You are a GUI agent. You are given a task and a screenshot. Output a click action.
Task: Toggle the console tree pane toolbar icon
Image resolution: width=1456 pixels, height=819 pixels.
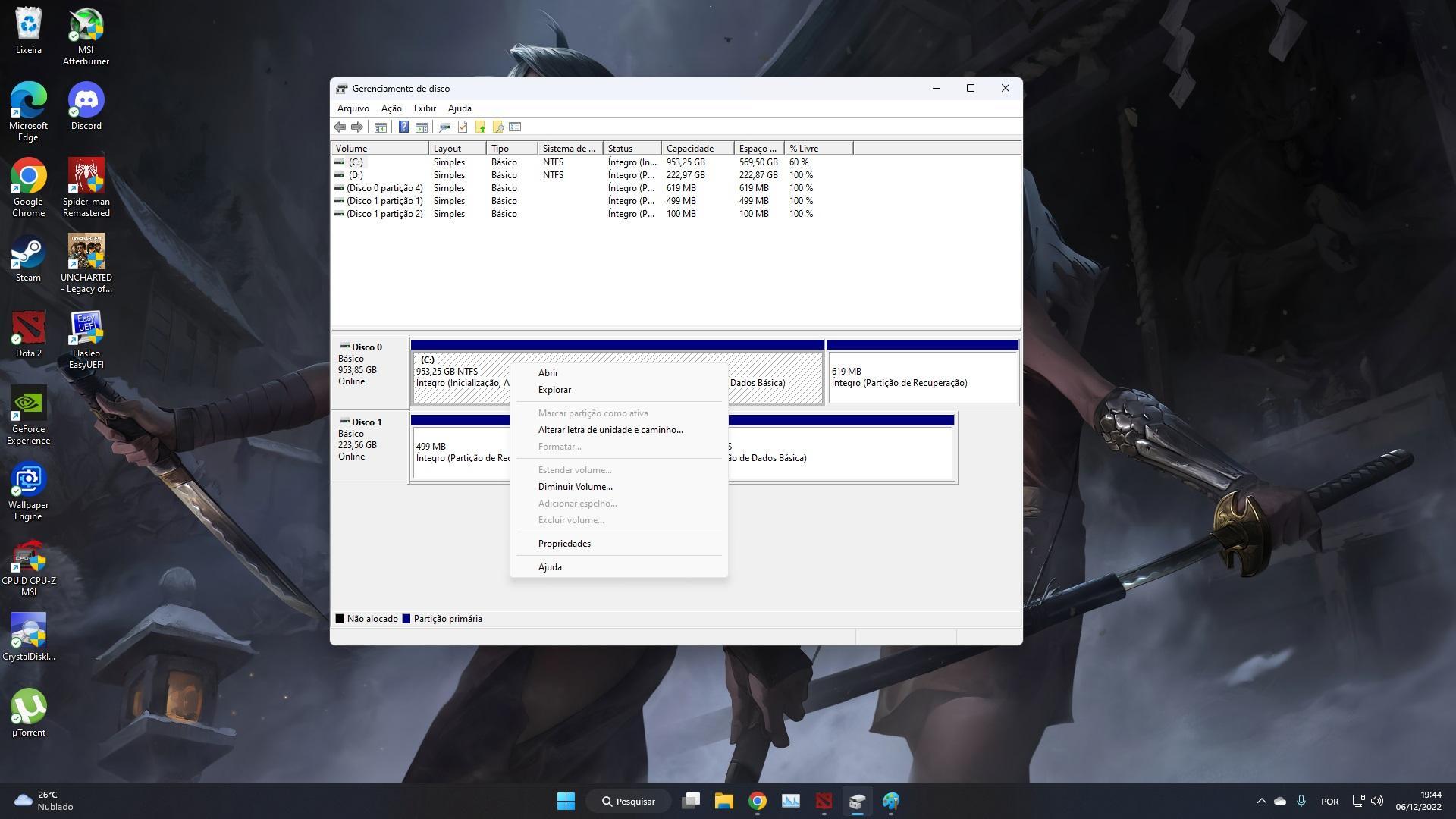point(381,127)
